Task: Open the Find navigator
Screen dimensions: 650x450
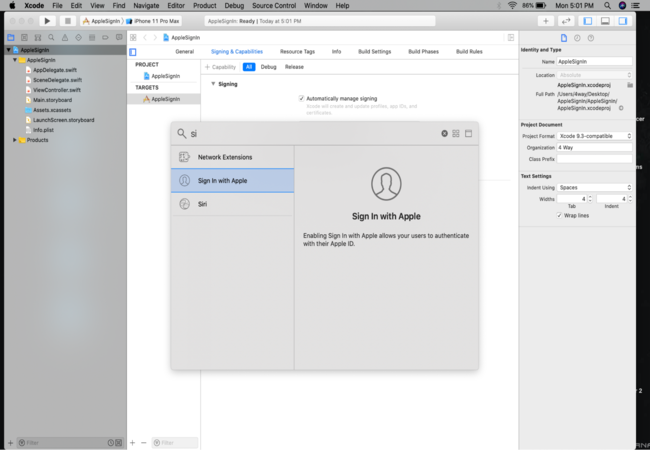Action: [51, 38]
